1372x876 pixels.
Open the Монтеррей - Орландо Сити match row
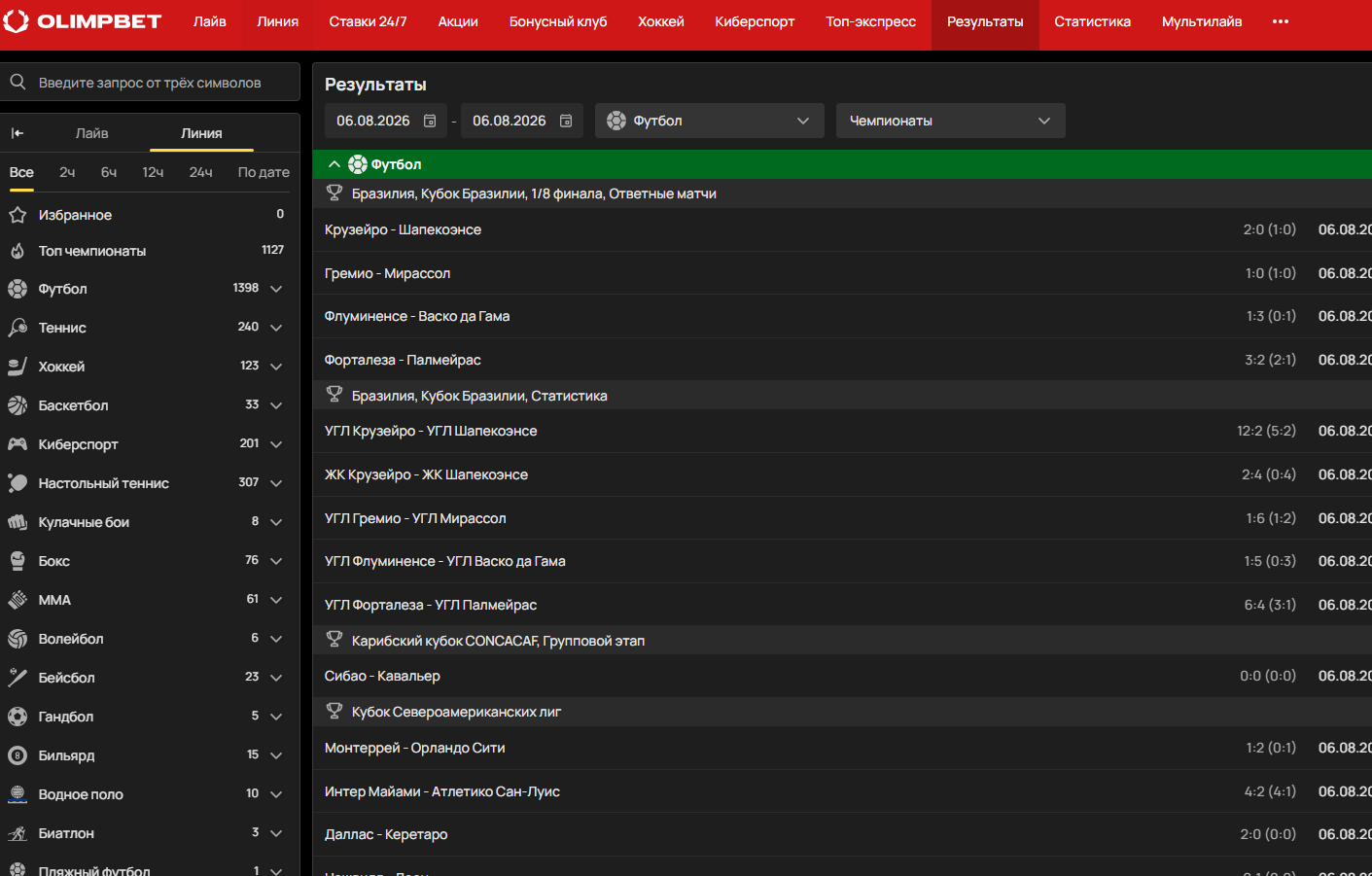842,748
